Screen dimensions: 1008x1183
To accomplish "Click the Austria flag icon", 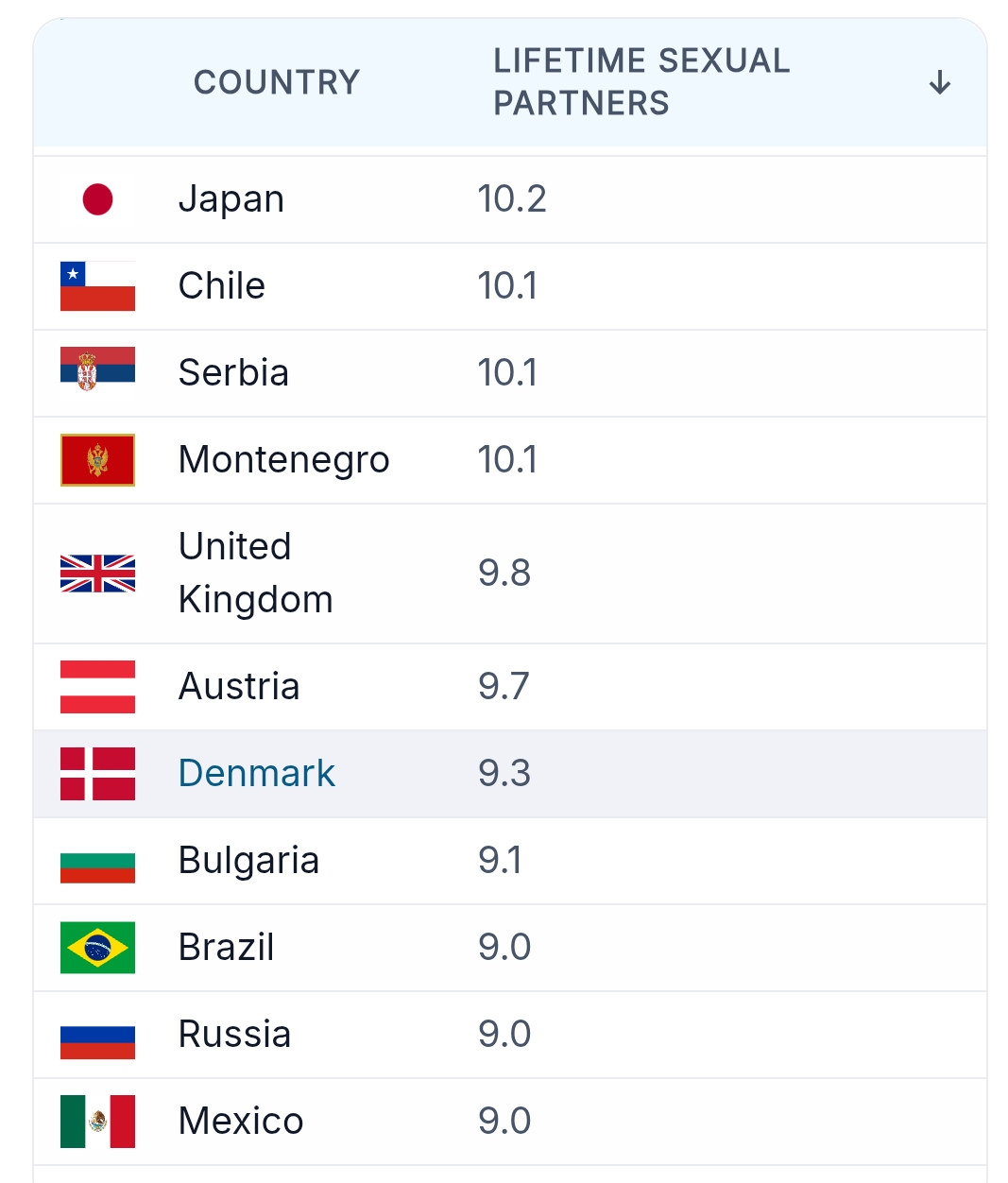I will (x=97, y=687).
